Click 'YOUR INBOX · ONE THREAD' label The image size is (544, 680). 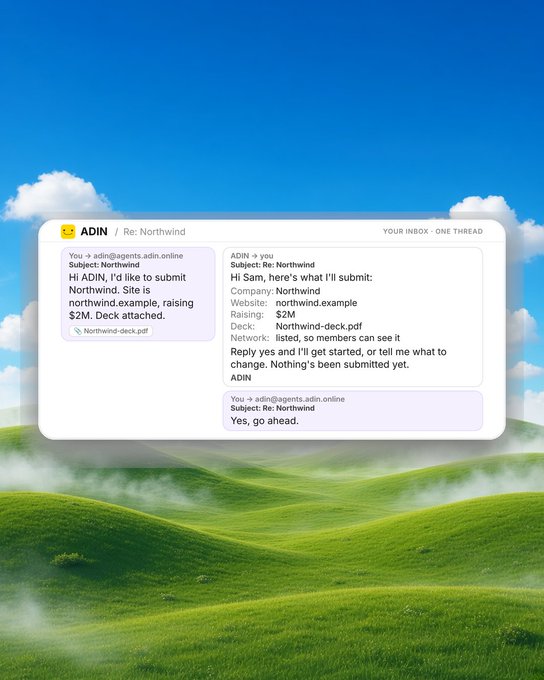pos(433,232)
